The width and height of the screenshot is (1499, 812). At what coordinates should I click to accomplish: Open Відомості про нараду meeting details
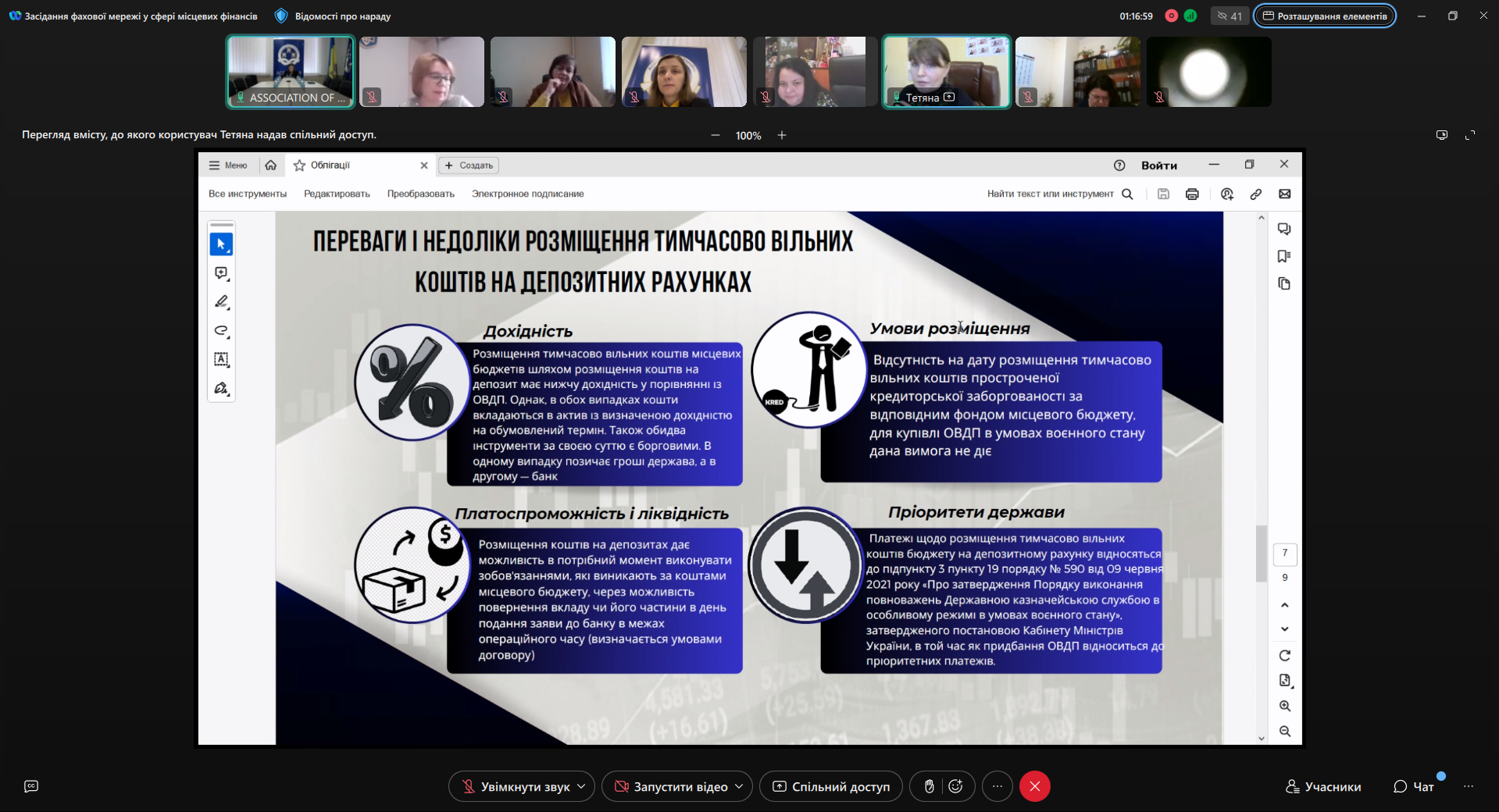point(334,16)
